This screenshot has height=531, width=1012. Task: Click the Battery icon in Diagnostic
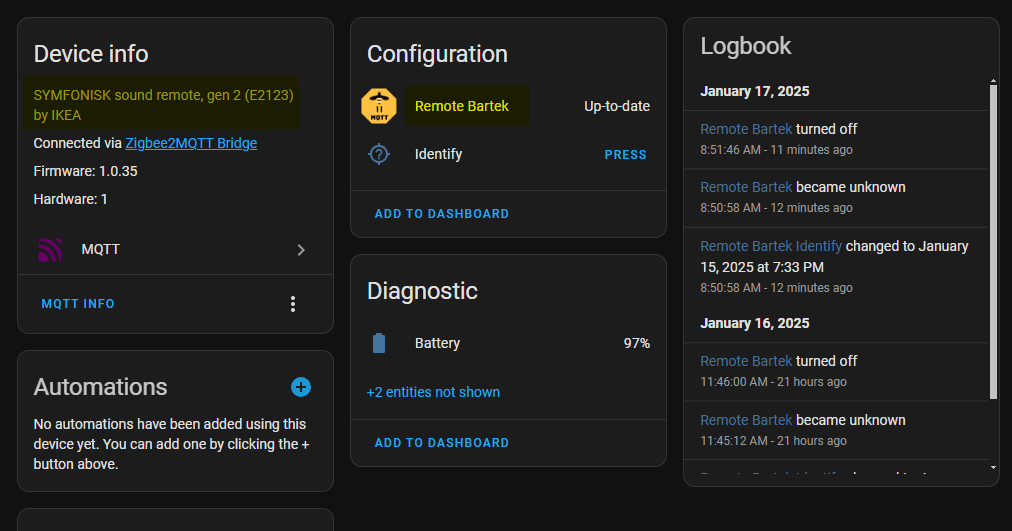(x=379, y=344)
